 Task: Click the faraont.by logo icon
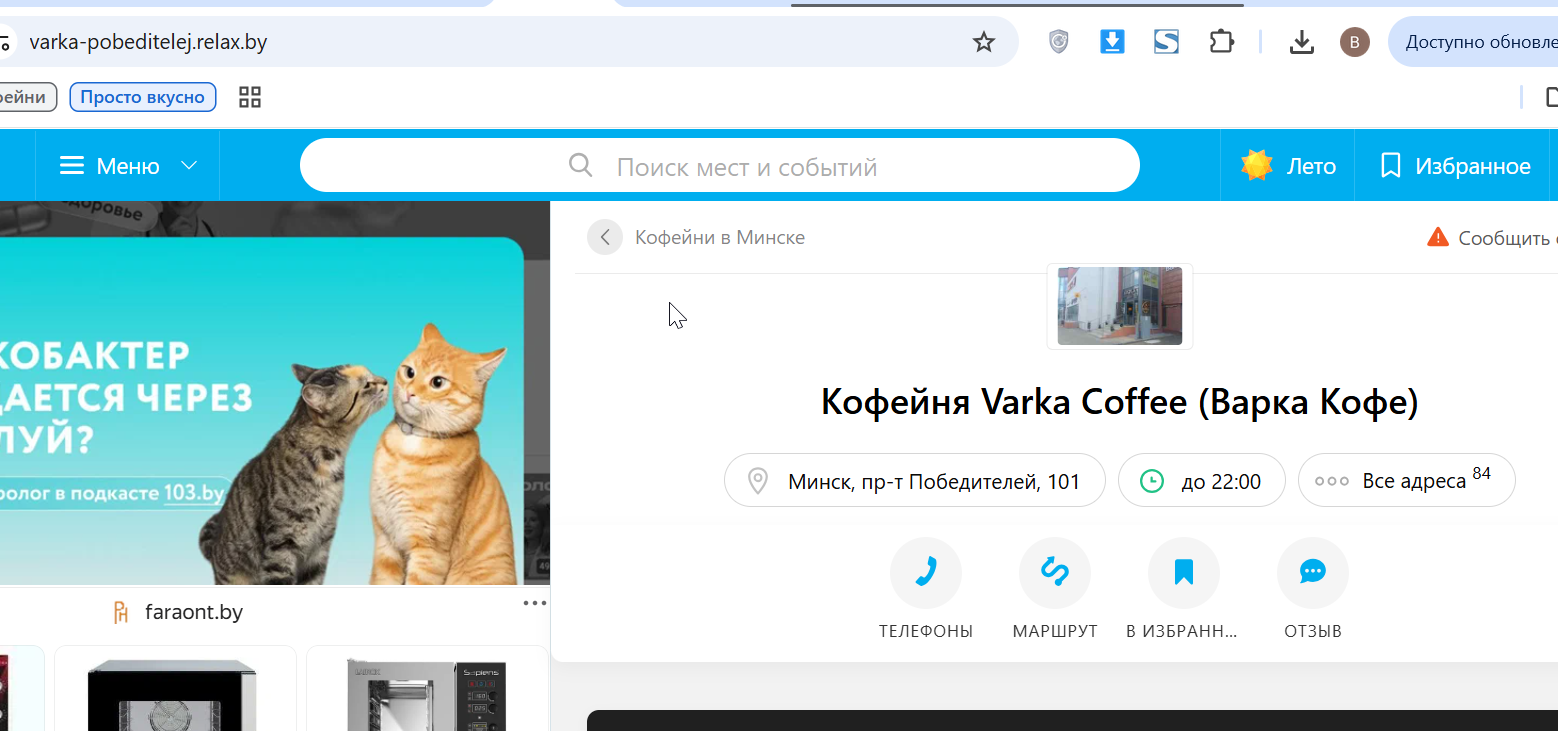point(121,612)
